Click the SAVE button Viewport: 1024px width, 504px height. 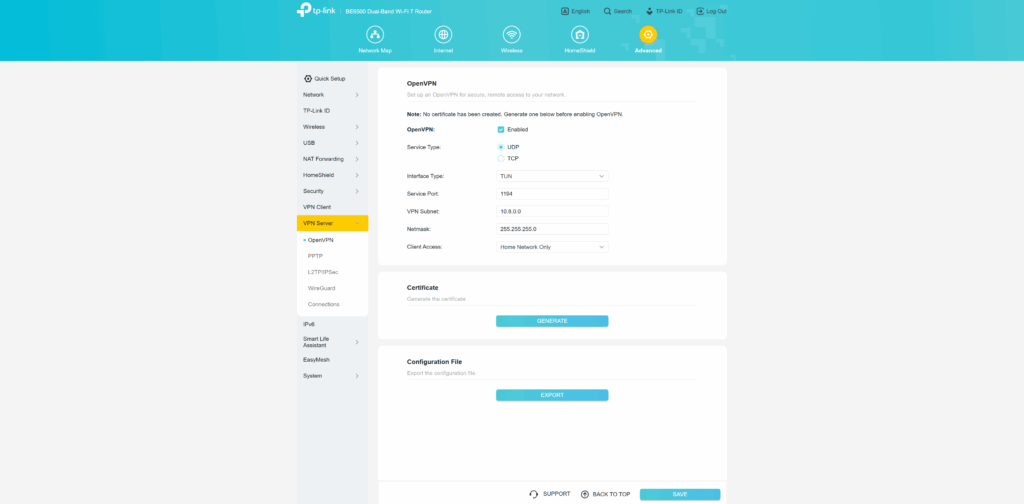(x=680, y=494)
